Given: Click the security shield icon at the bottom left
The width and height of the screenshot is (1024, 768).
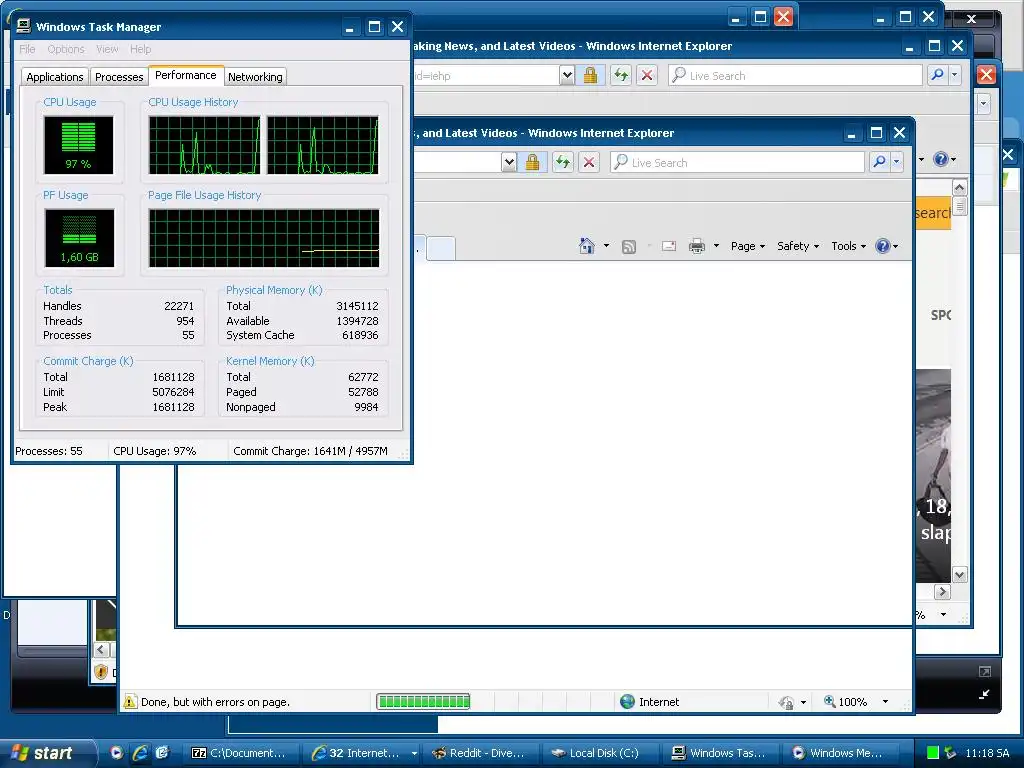Looking at the screenshot, I should point(101,671).
